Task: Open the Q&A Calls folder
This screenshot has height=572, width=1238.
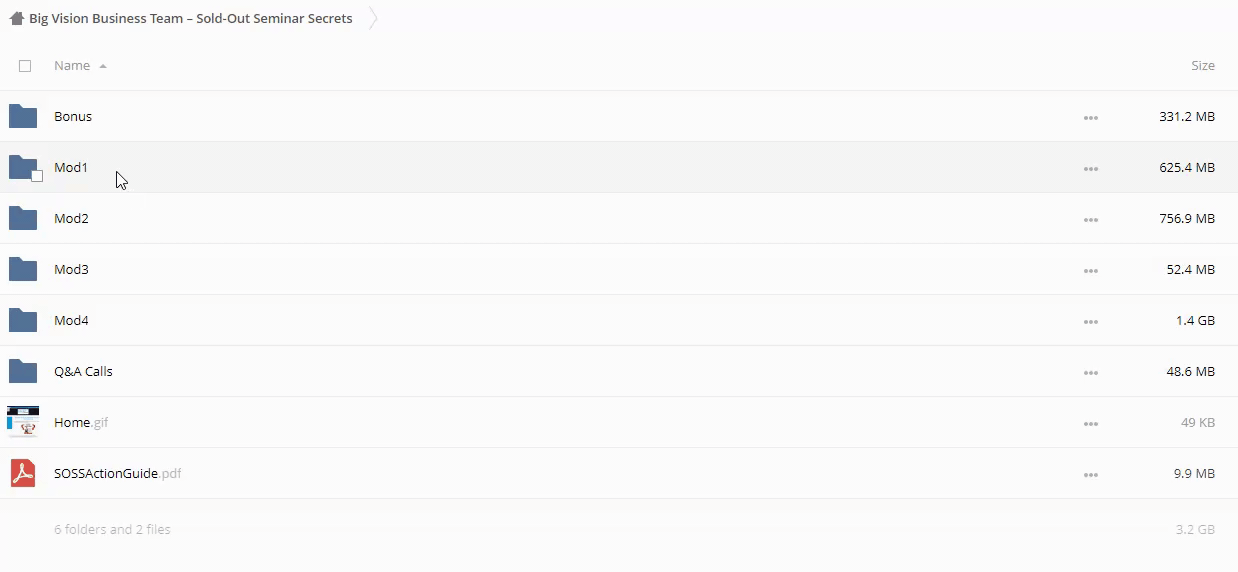Action: pos(83,372)
